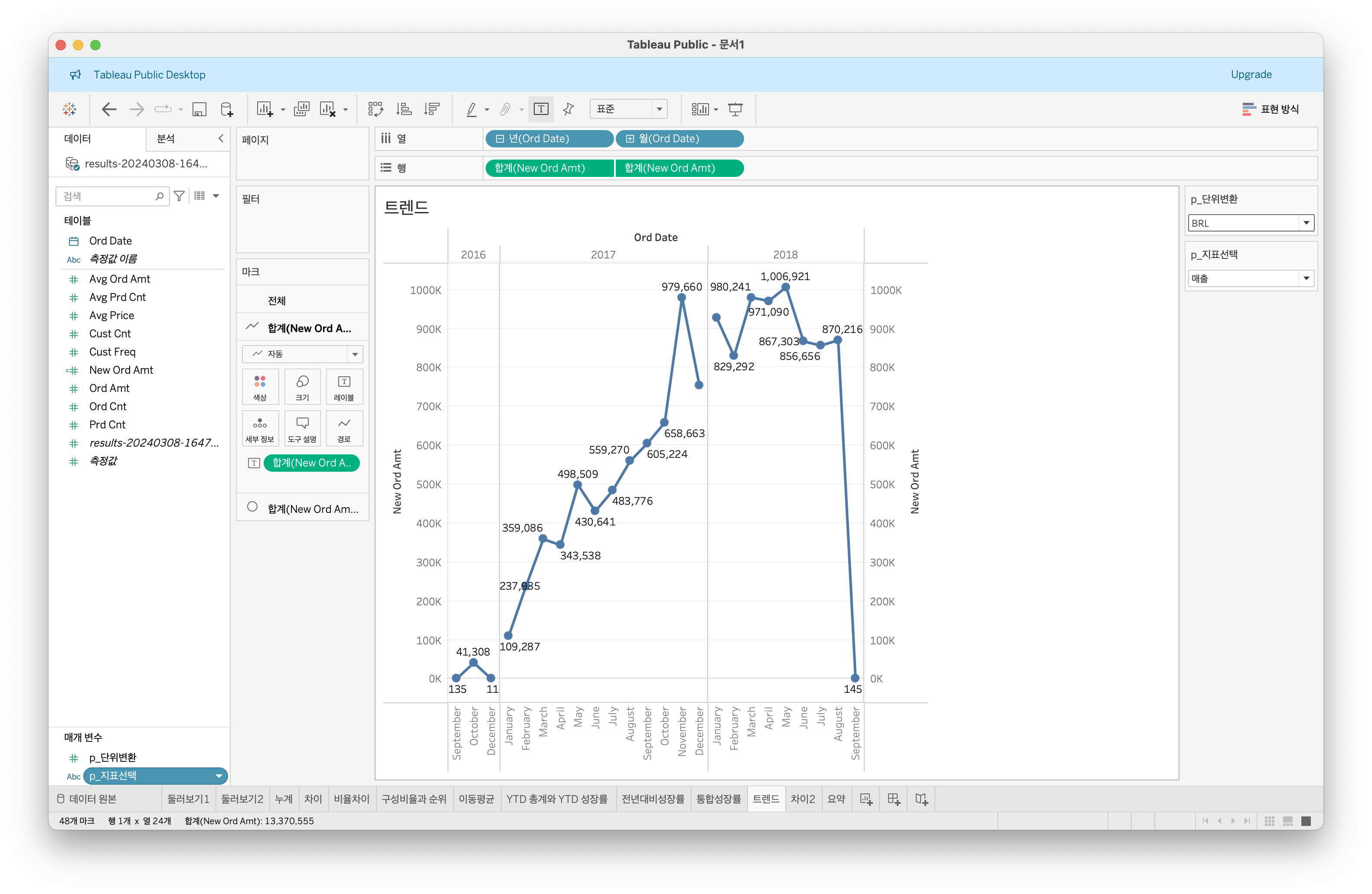Expand the 월(Ord Date) pill

tap(630, 139)
